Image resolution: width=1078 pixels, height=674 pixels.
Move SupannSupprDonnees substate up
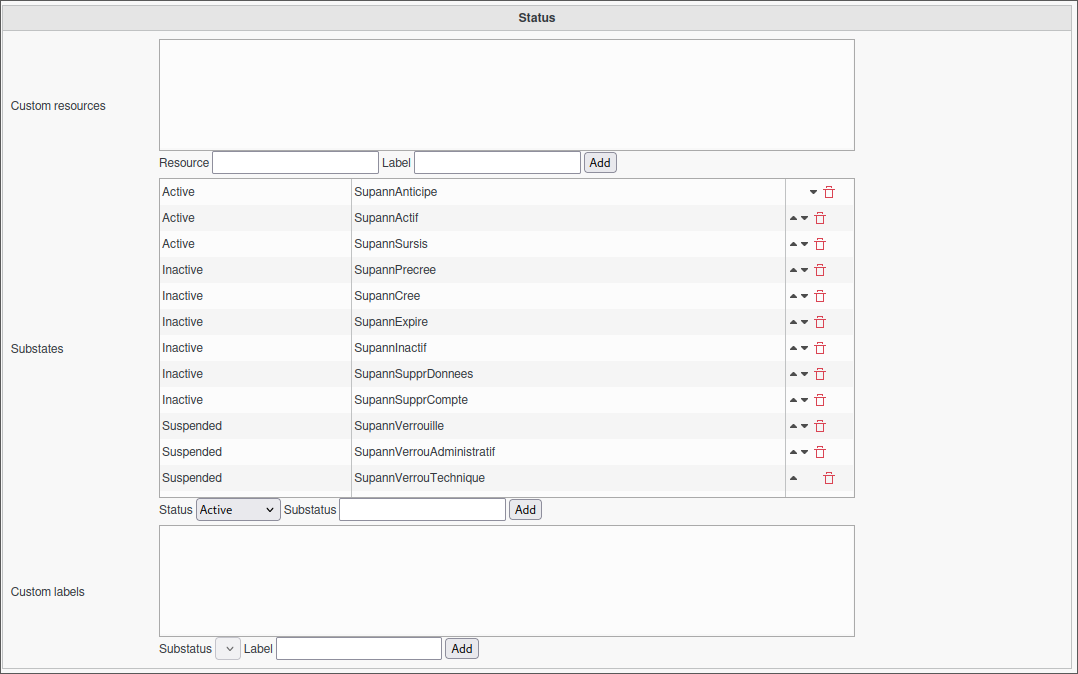point(793,374)
